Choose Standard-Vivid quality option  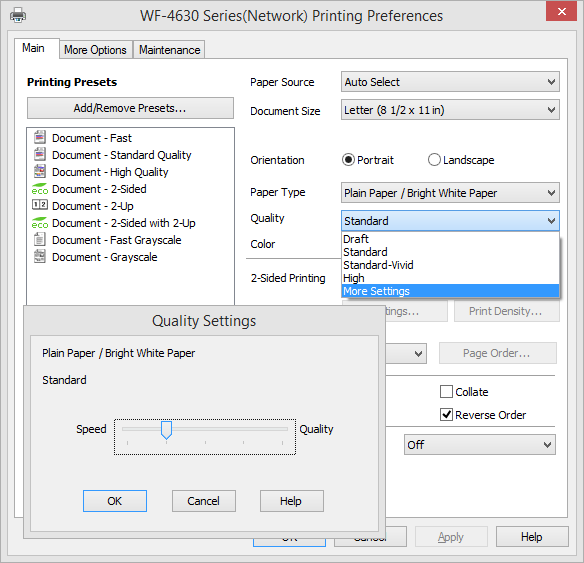click(x=450, y=265)
